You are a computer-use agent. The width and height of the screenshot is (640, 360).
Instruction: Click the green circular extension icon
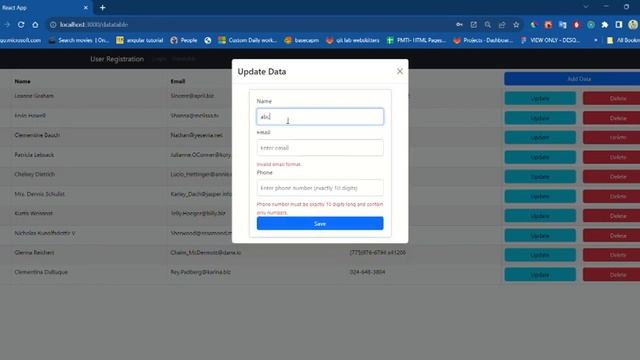pyautogui.click(x=591, y=24)
